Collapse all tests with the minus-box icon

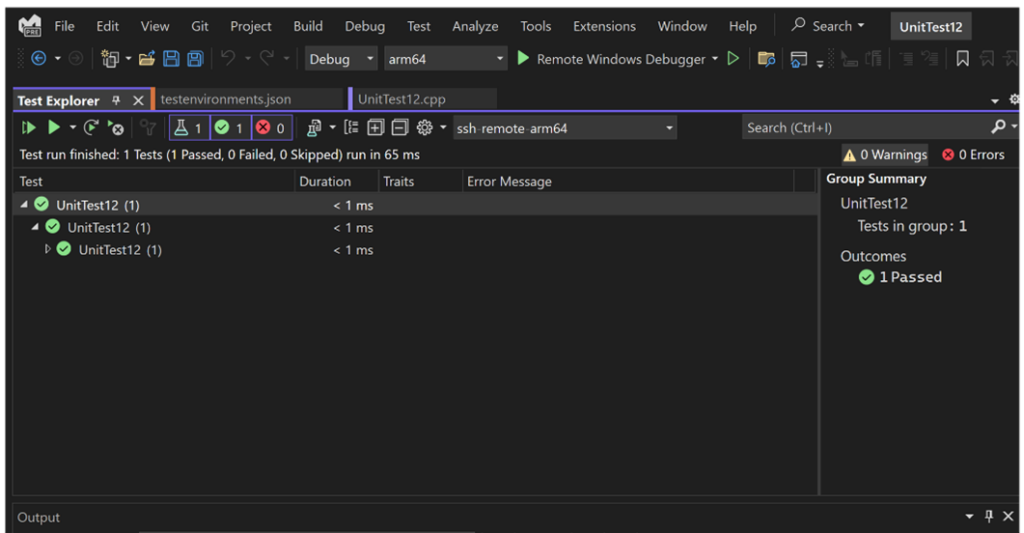tap(399, 128)
